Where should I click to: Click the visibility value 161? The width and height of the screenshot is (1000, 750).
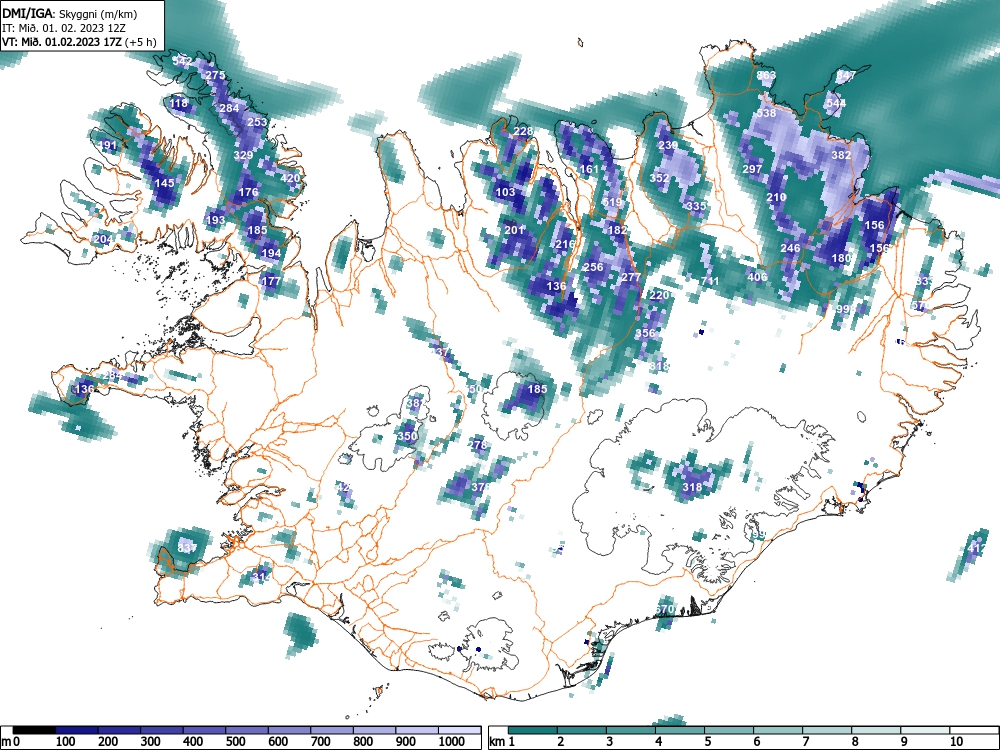click(589, 169)
